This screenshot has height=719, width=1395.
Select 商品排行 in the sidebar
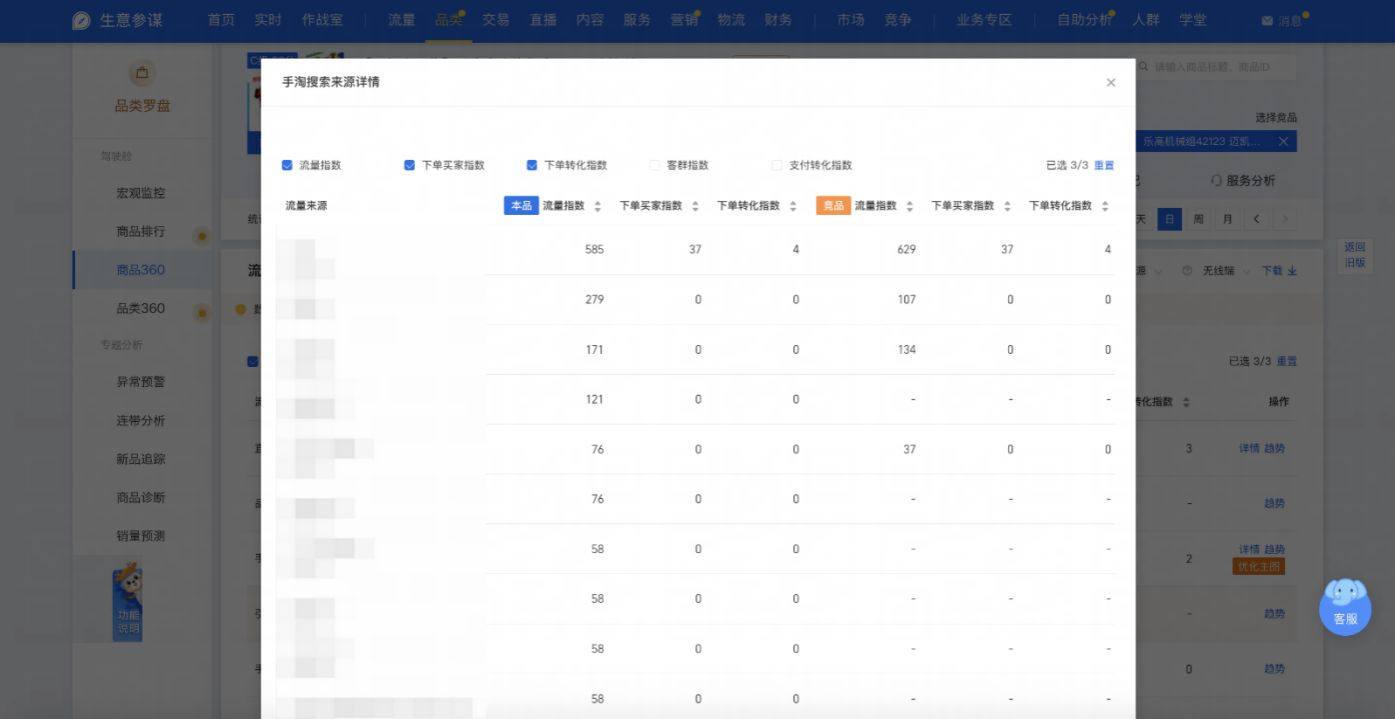click(141, 232)
